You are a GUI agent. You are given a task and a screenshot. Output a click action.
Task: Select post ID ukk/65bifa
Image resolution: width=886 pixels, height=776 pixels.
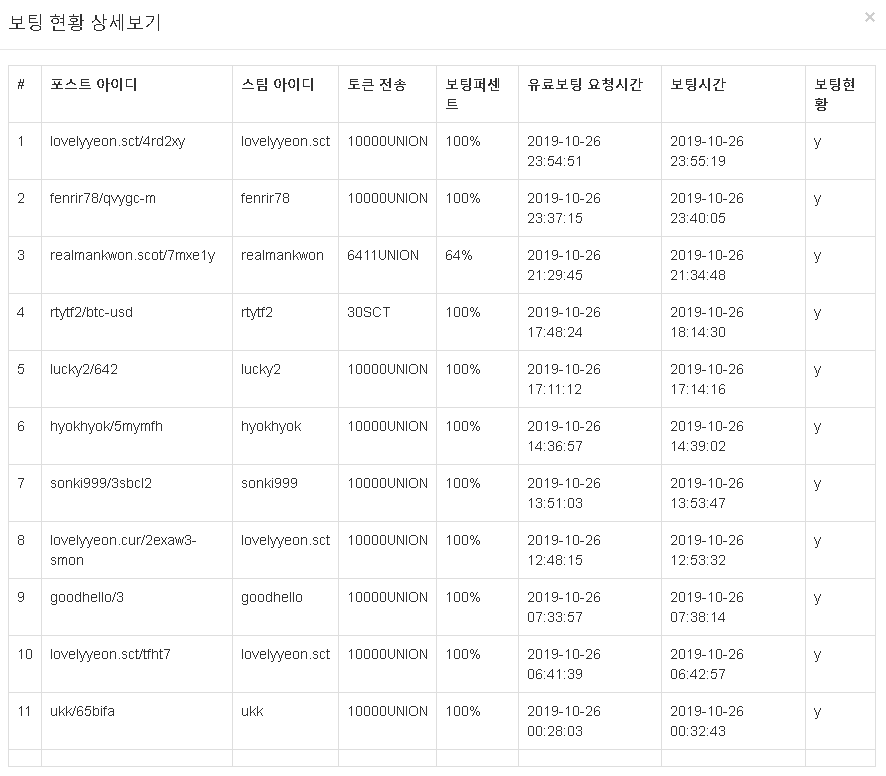click(82, 712)
